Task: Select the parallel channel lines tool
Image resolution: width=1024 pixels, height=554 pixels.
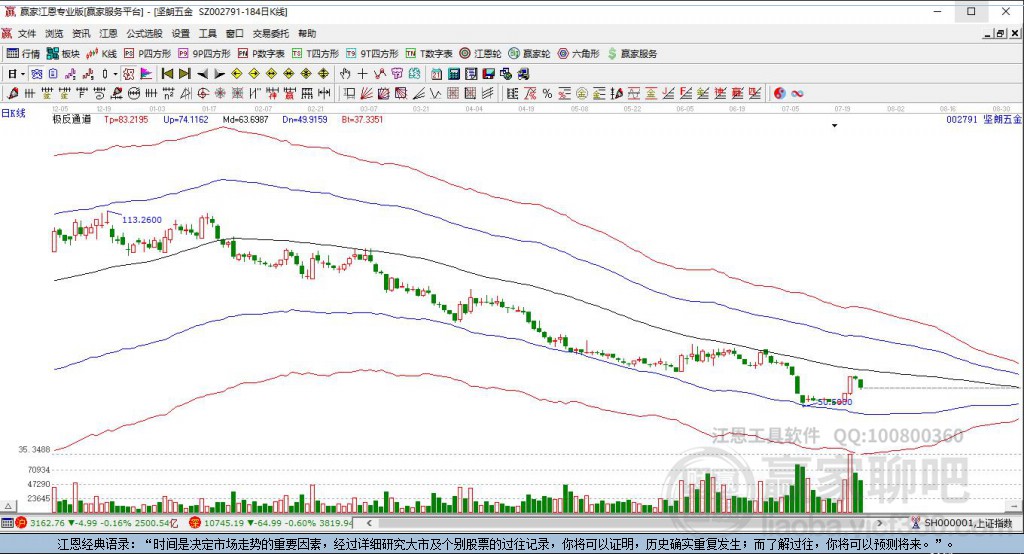Action: 488,93
